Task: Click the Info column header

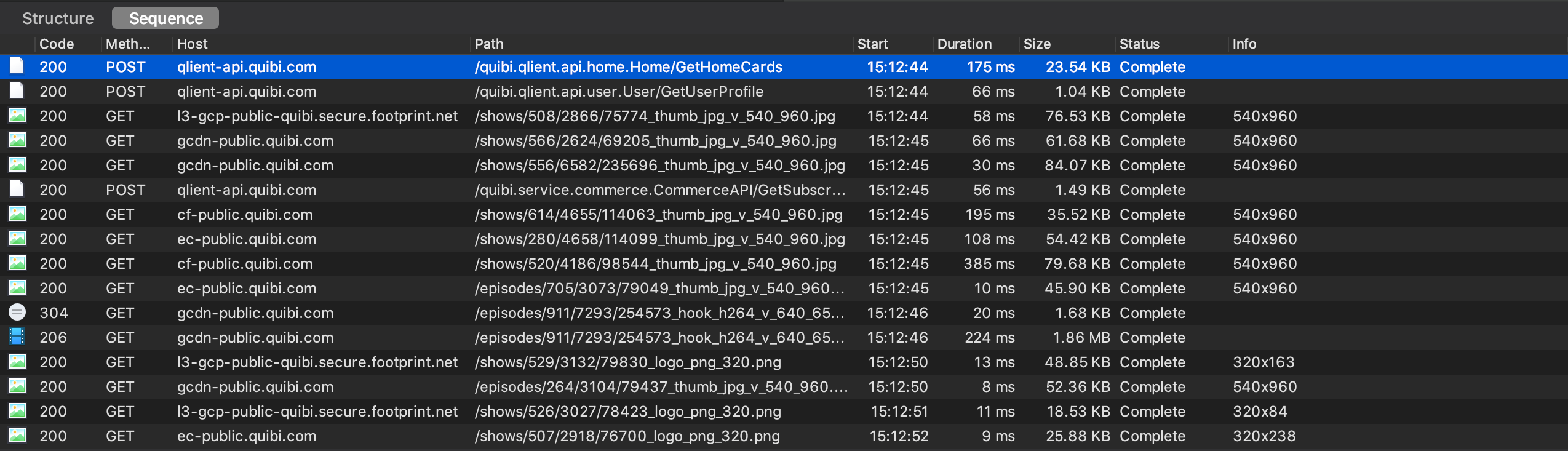Action: 1244,44
